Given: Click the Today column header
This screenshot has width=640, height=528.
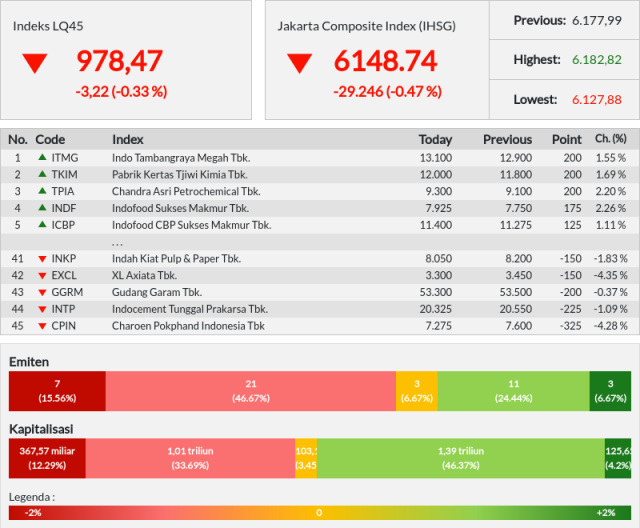Looking at the screenshot, I should [435, 139].
